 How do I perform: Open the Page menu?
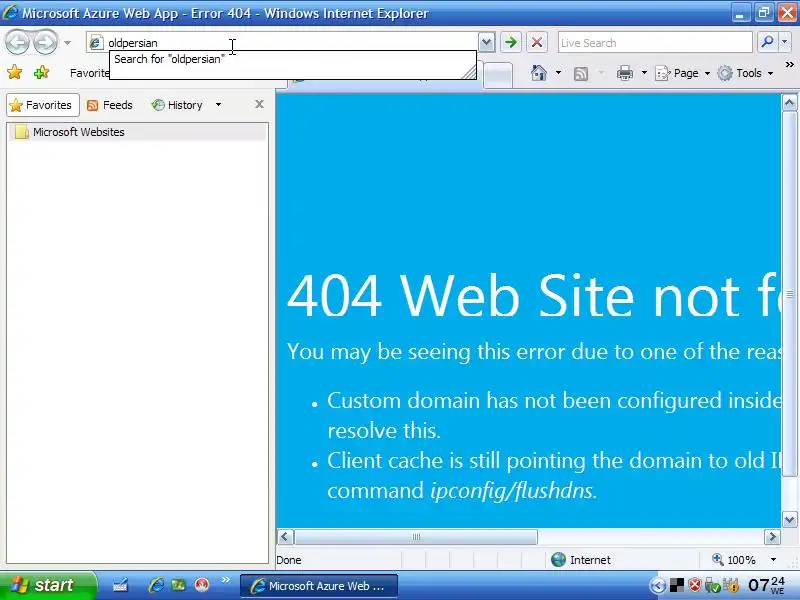(683, 73)
